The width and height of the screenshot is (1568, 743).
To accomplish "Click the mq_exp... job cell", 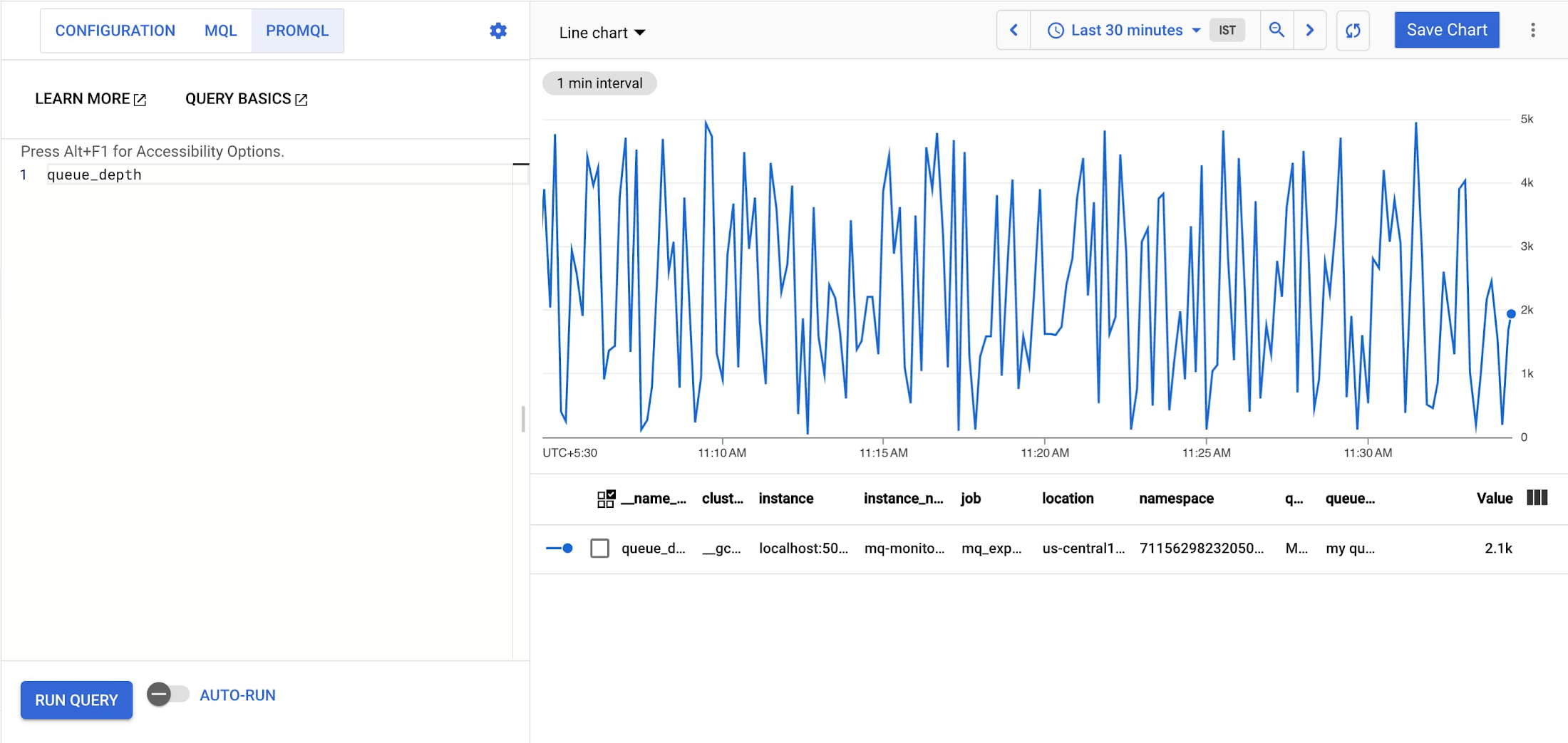I will (x=991, y=548).
